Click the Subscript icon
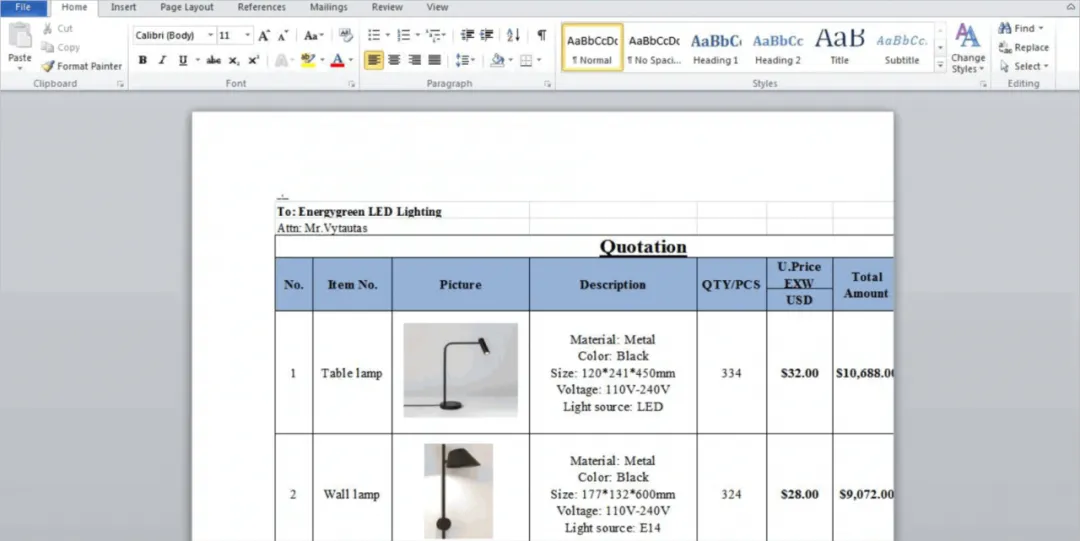This screenshot has height=541, width=1080. pos(233,60)
